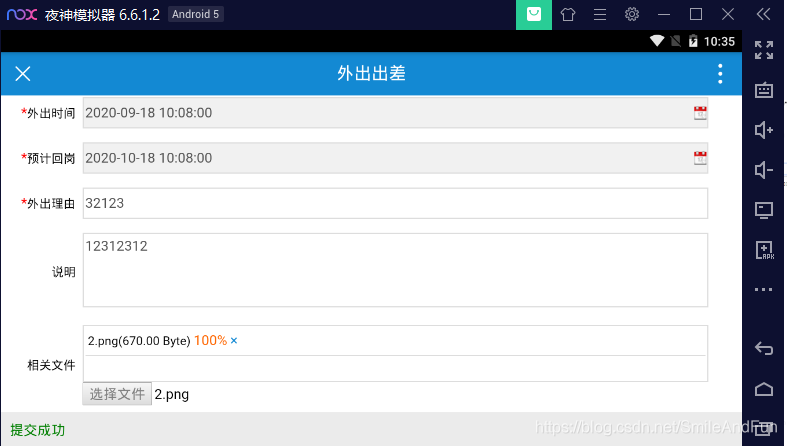787x446 pixels.
Task: Focus the 说明 text area
Action: (395, 270)
